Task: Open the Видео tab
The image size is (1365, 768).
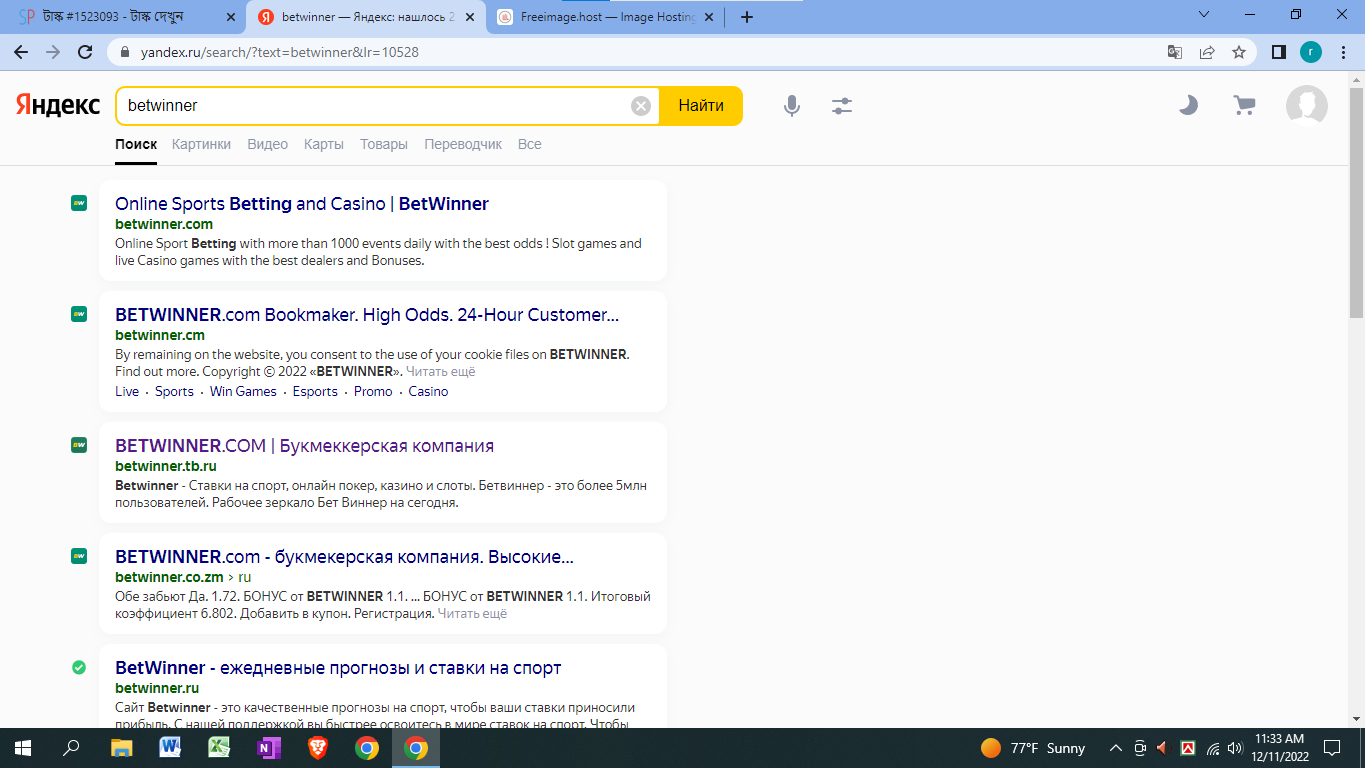Action: (x=267, y=144)
